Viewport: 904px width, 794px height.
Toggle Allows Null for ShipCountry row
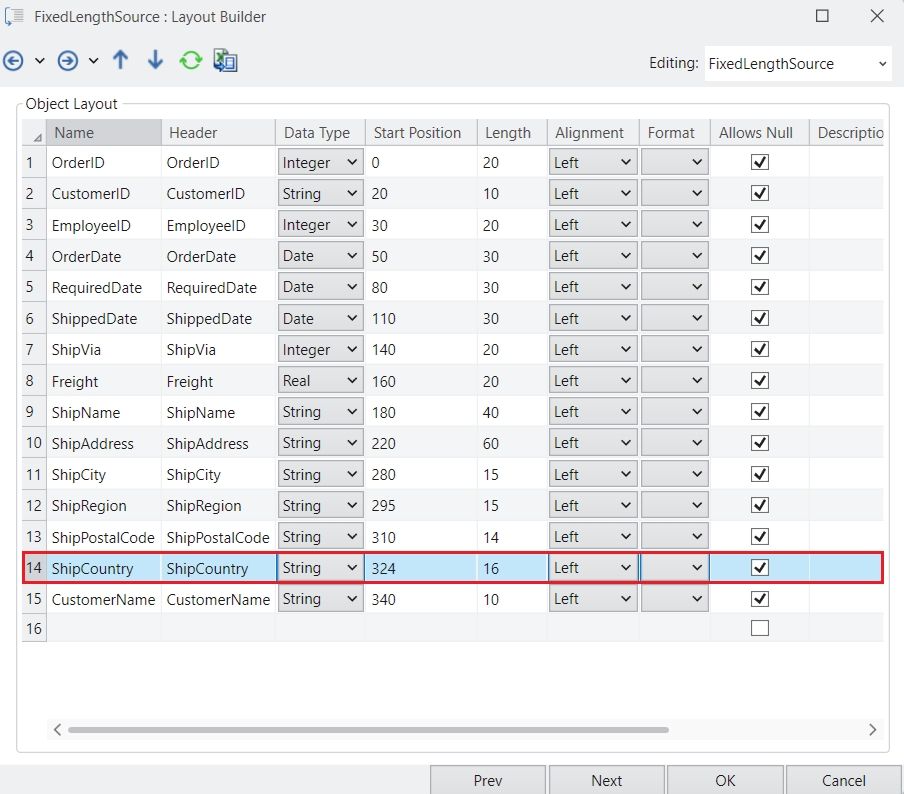[760, 568]
